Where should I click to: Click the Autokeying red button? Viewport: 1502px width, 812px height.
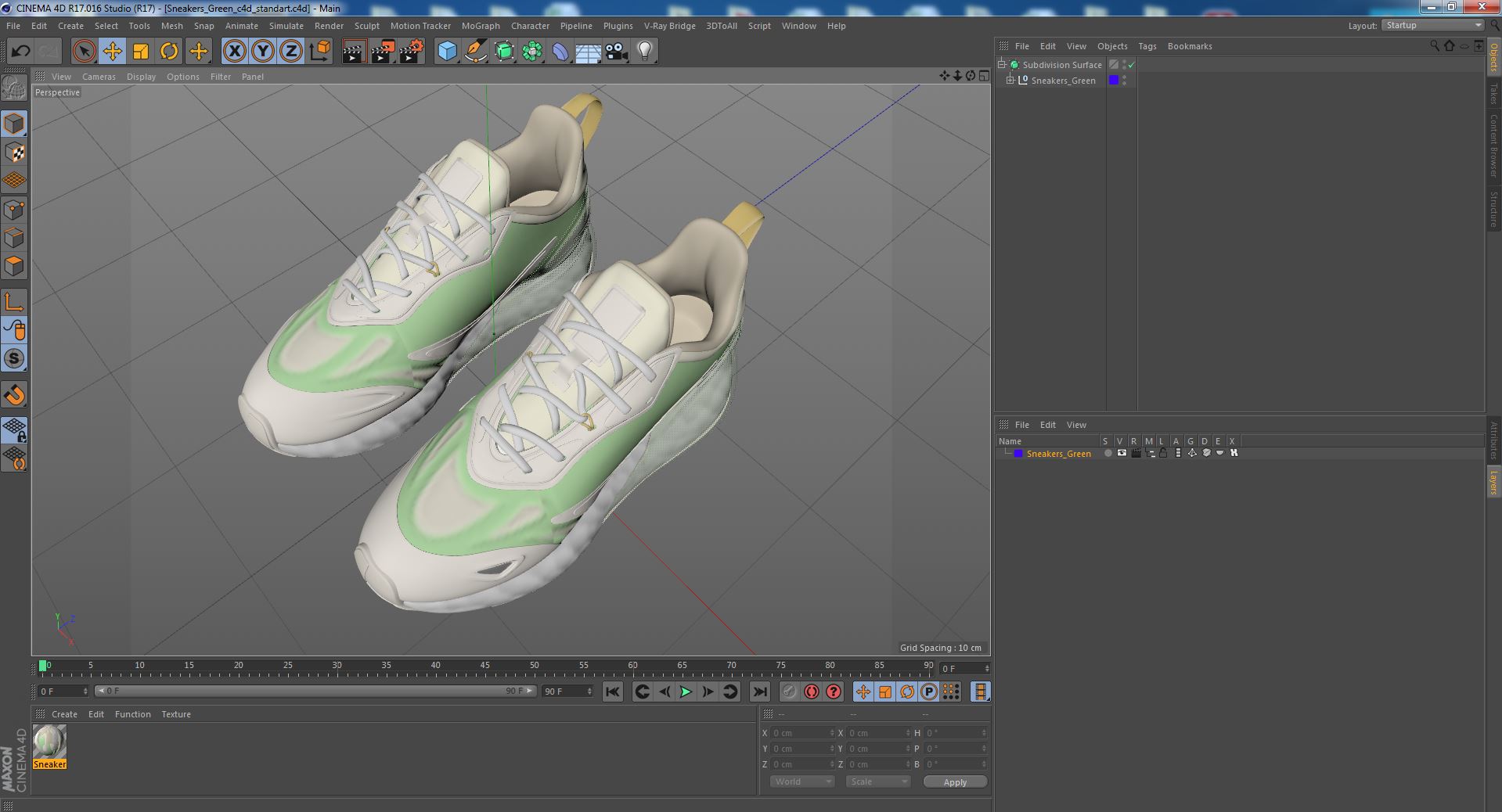tap(811, 692)
